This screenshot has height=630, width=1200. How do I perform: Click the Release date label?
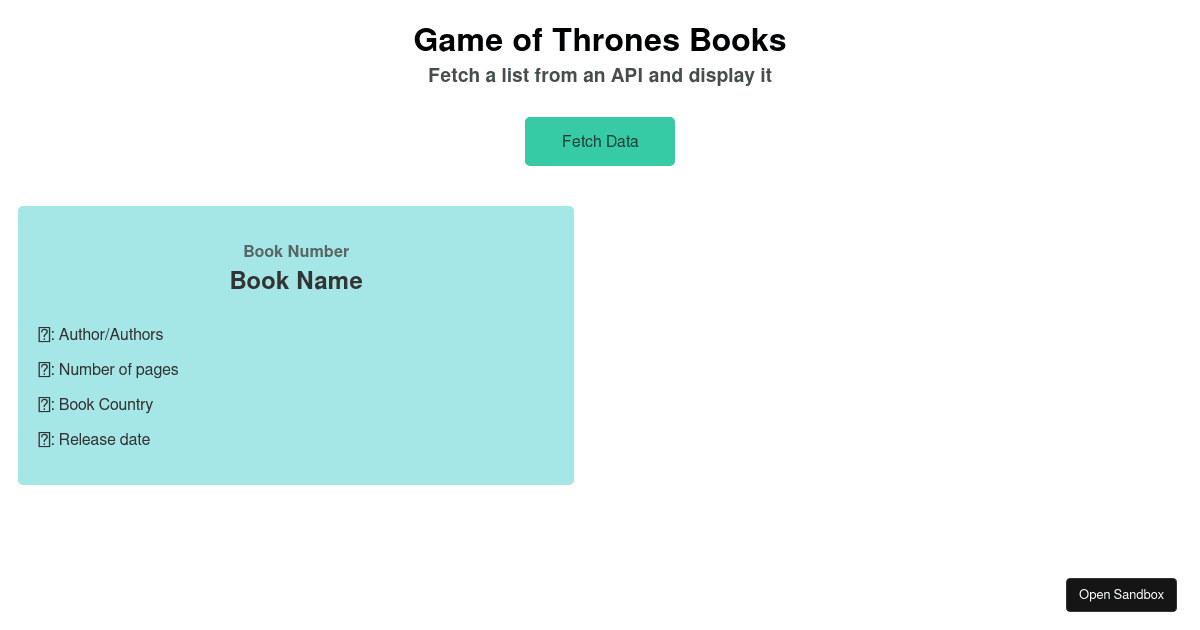pos(104,439)
